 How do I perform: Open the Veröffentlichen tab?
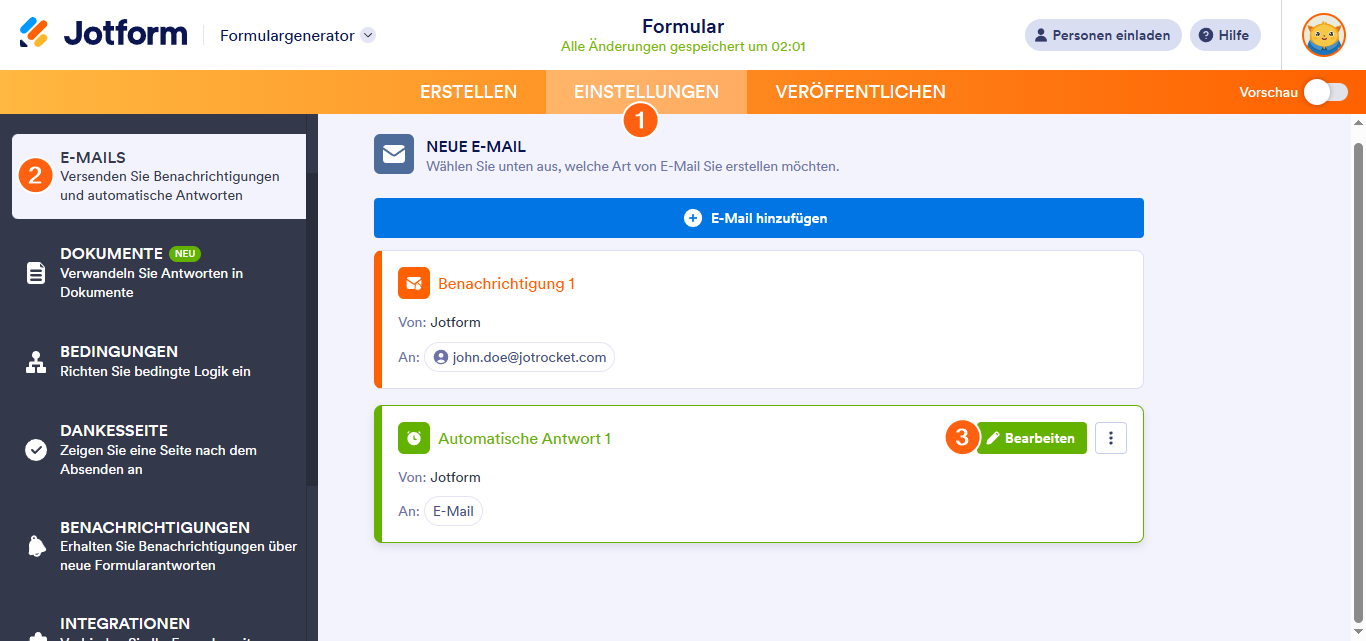tap(860, 92)
